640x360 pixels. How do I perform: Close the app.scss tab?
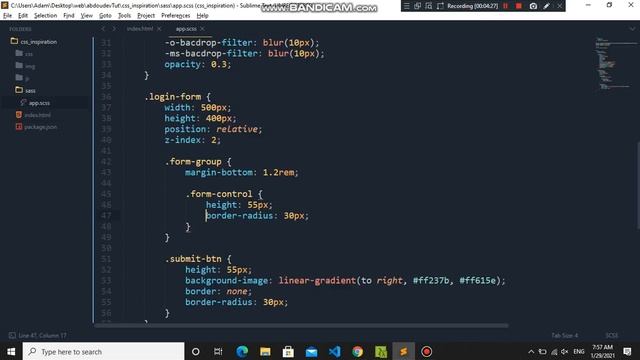202,29
